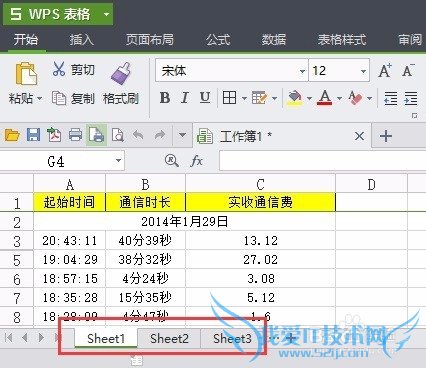Open the ribbon group dialog launcher
The width and height of the screenshot is (426, 368).
(414, 116)
